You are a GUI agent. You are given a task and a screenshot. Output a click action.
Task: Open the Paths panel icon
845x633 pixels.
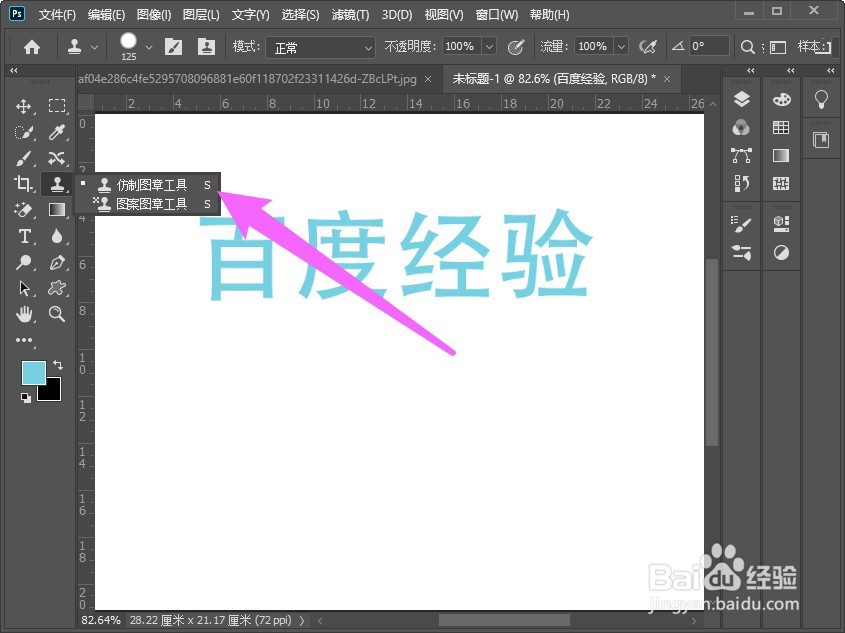[x=742, y=156]
